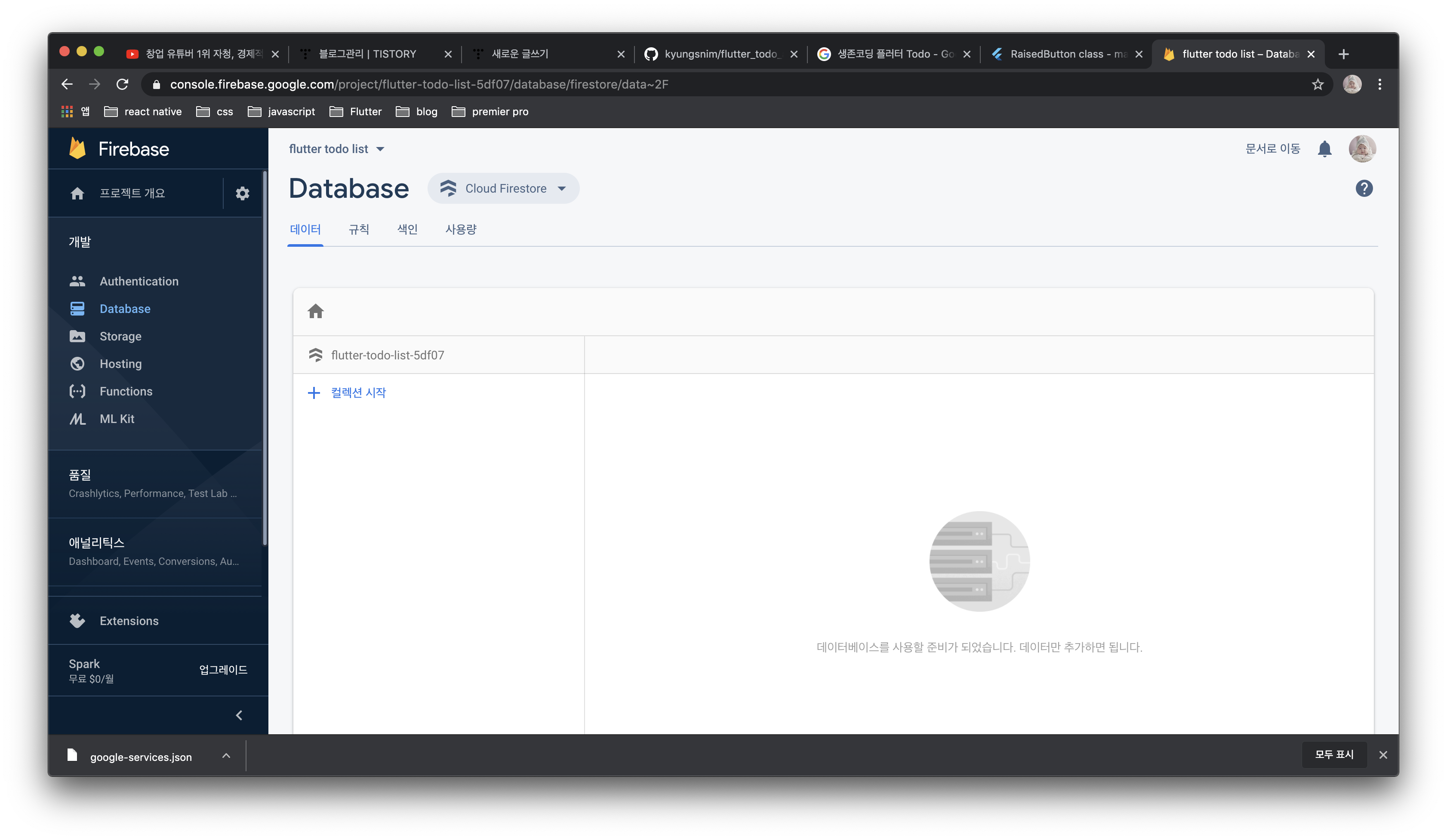Open Authentication from the sidebar
1447x840 pixels.
click(x=139, y=281)
